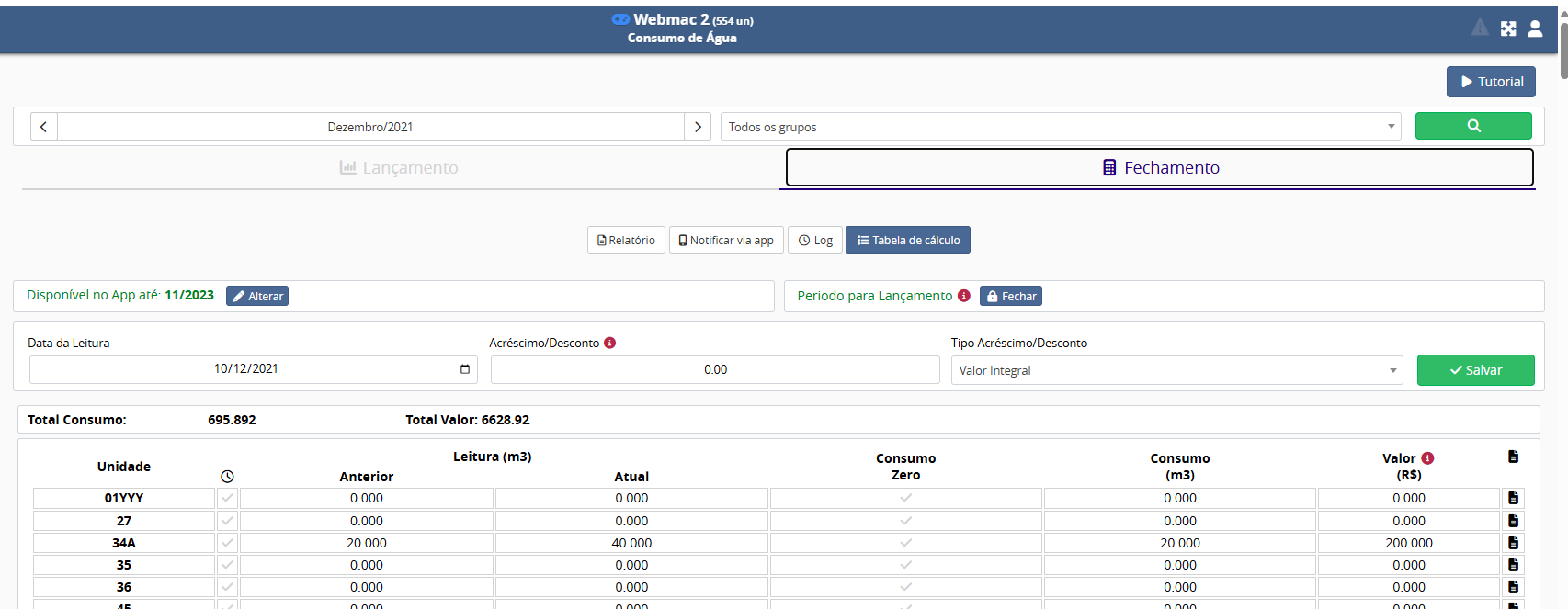1568x609 pixels.
Task: Click the green search magnifier button
Action: click(x=1473, y=126)
